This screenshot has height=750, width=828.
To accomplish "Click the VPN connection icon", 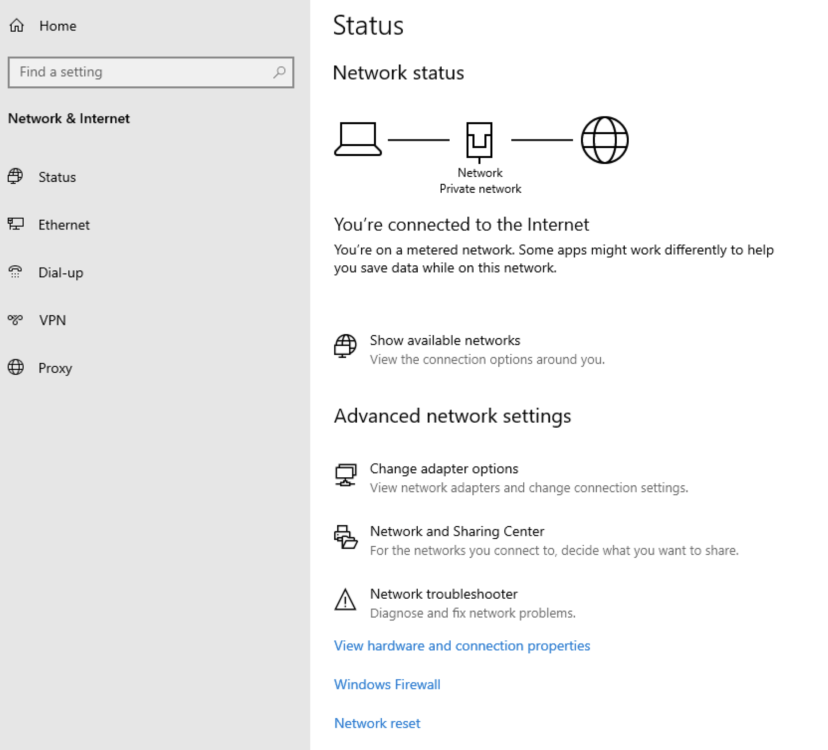I will 15,320.
